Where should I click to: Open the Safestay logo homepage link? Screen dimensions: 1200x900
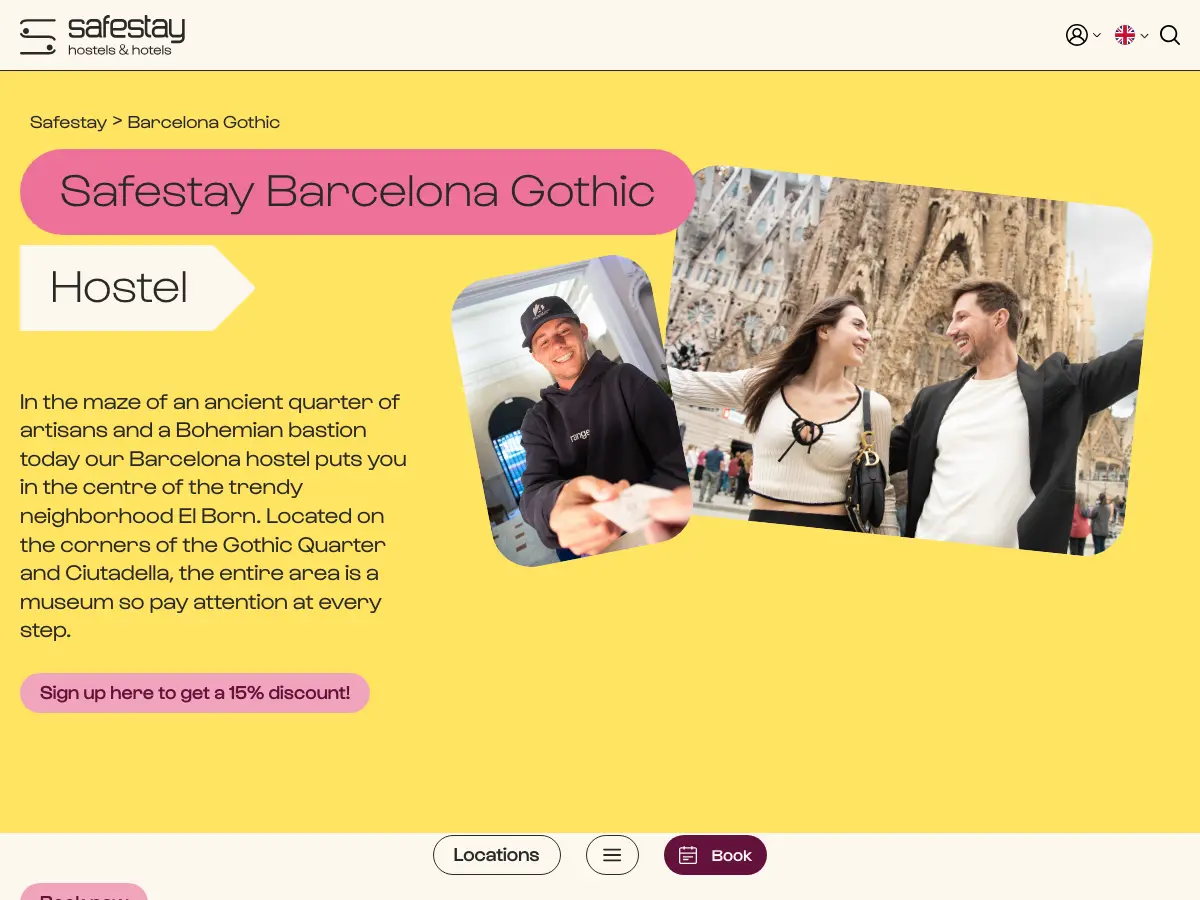click(x=102, y=36)
